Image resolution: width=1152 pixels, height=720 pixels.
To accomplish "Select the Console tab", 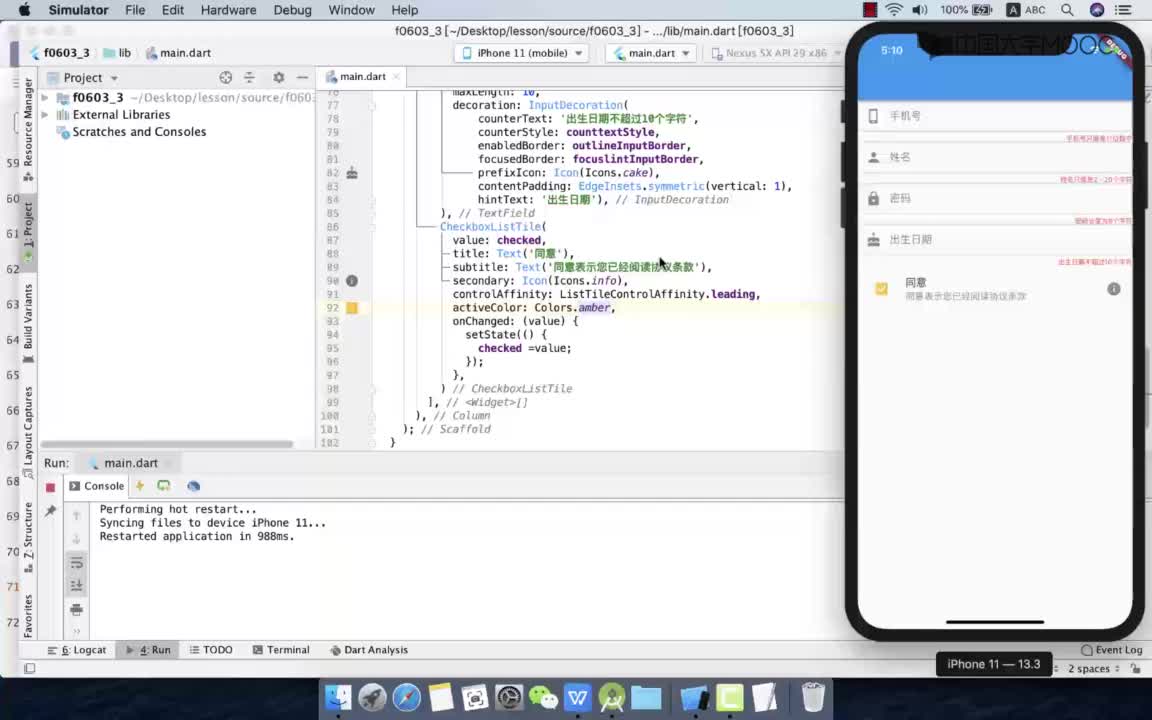I will (96, 486).
